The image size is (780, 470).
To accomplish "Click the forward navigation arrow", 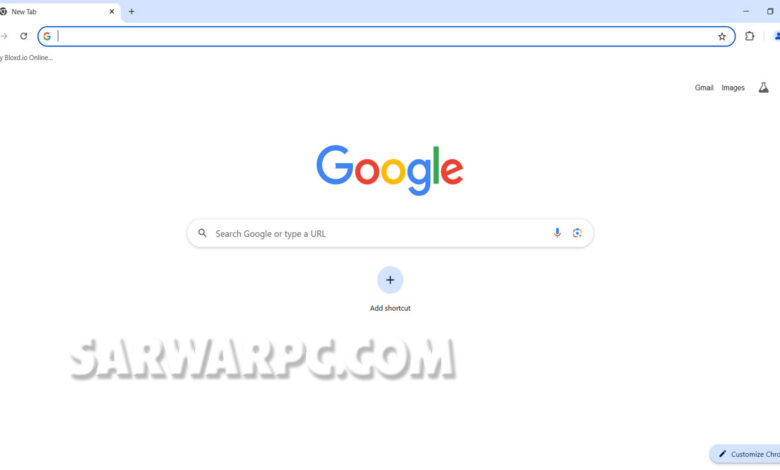I will tap(4, 36).
